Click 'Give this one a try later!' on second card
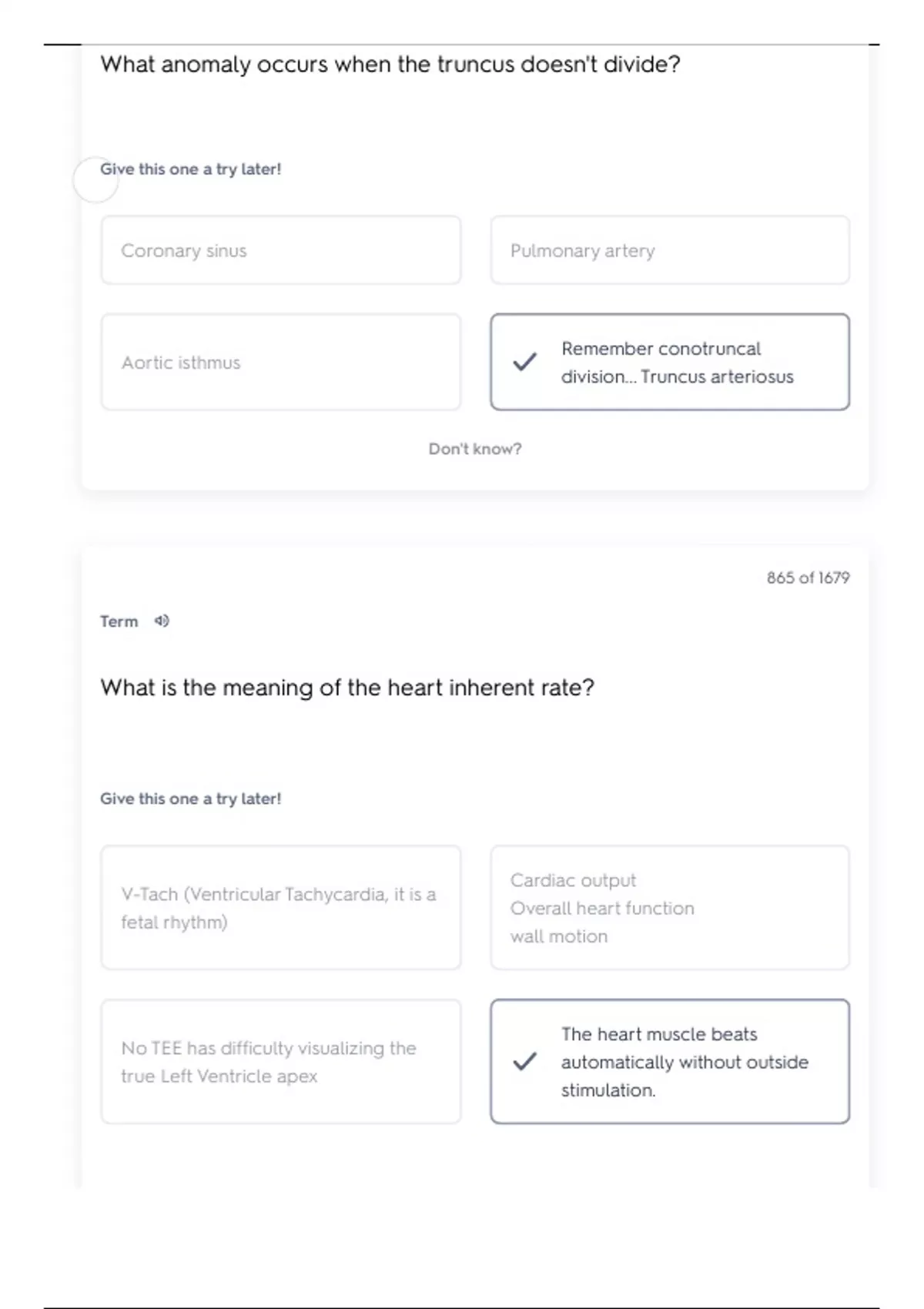Screen dimensions: 924x1309 [191, 798]
